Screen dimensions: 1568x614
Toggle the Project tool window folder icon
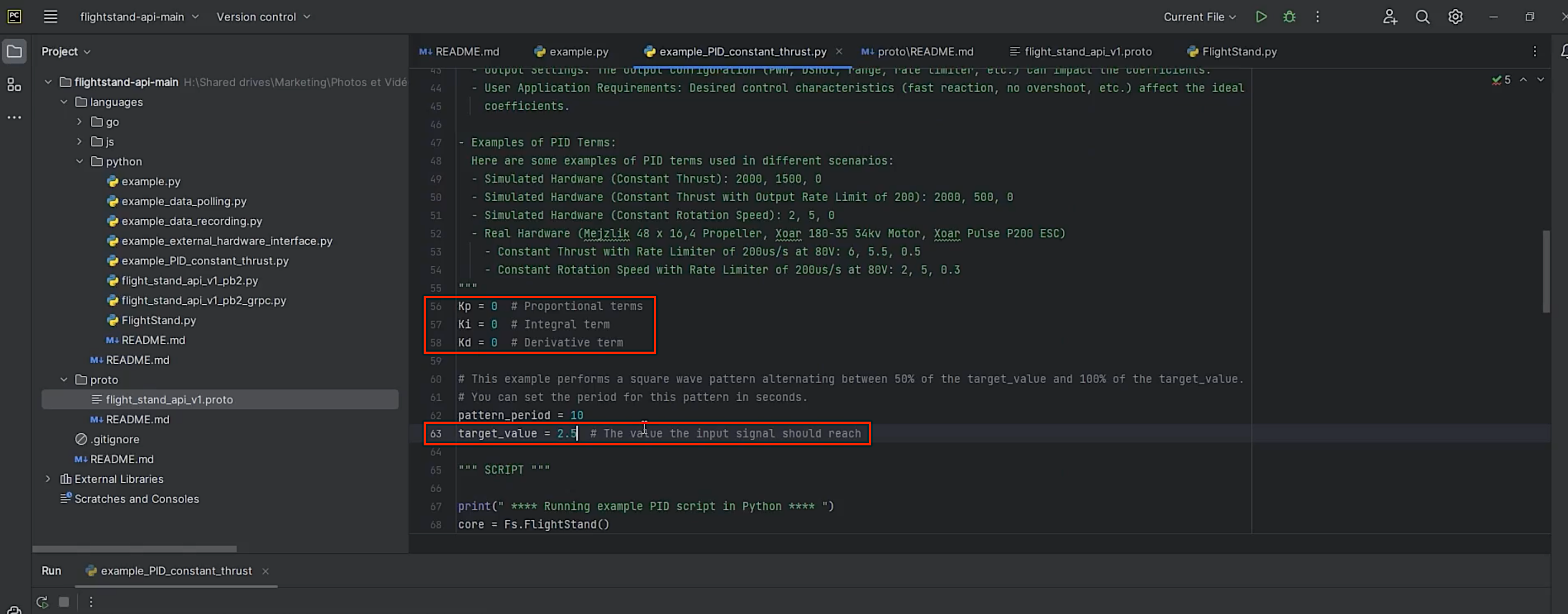point(14,51)
